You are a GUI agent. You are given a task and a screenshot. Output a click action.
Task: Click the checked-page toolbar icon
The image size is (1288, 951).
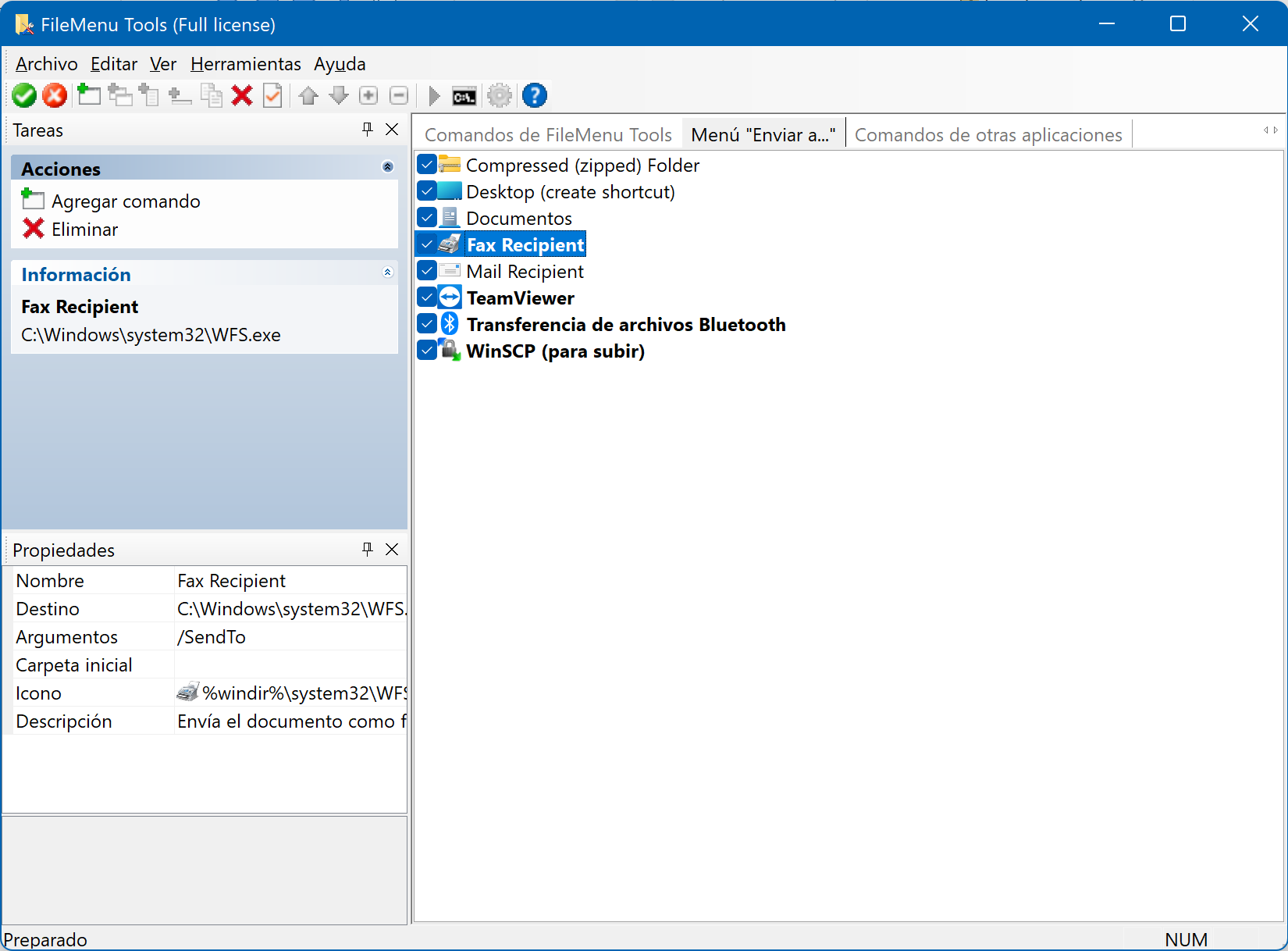[x=272, y=95]
